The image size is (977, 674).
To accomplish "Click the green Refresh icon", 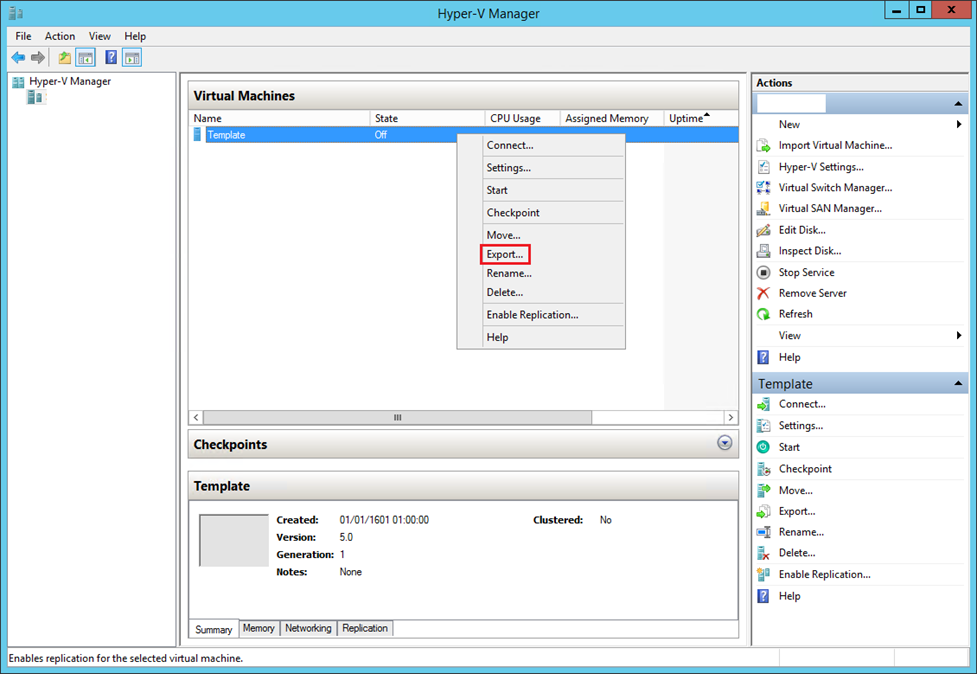I will coord(763,314).
